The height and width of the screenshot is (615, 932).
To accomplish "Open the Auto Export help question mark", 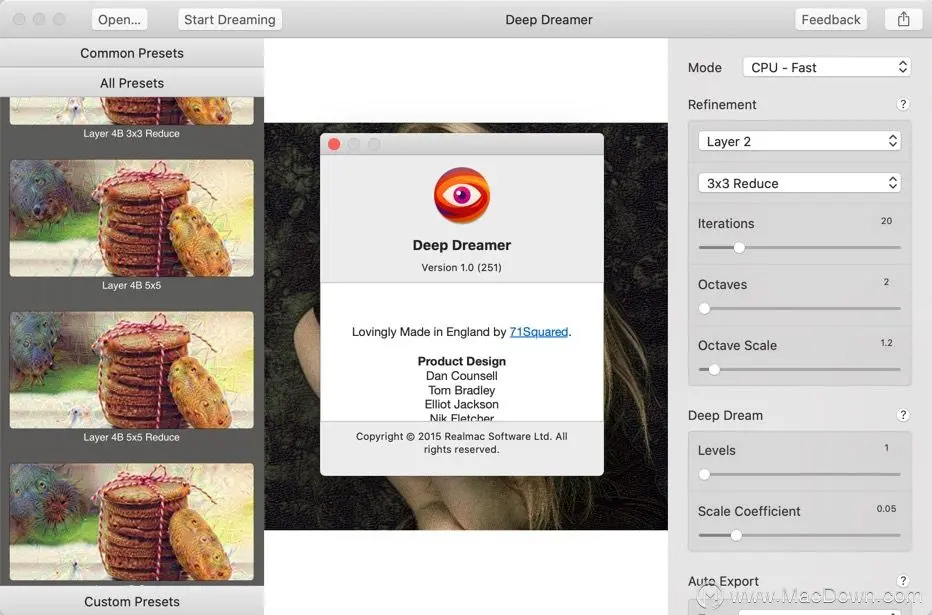I will [x=903, y=581].
